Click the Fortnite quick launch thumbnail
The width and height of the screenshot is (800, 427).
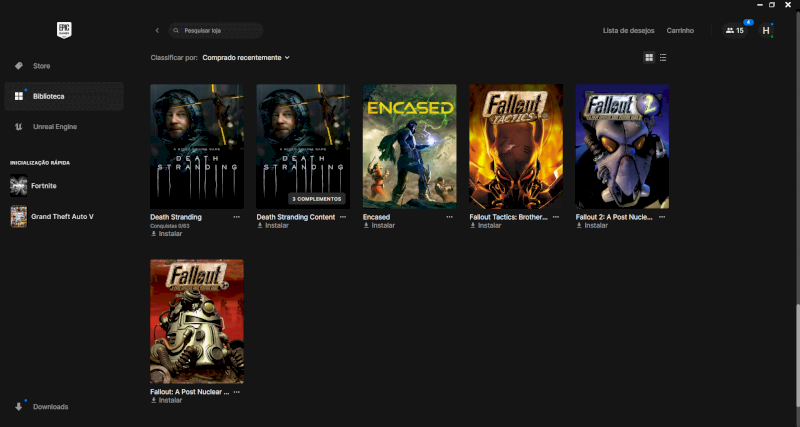tap(19, 186)
